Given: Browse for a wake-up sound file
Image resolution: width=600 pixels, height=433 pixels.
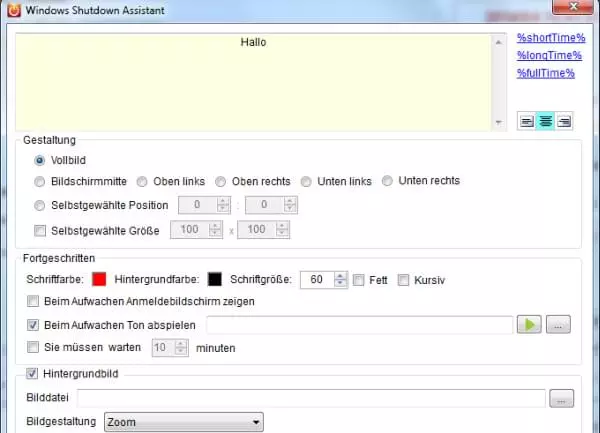Looking at the screenshot, I should [558, 324].
